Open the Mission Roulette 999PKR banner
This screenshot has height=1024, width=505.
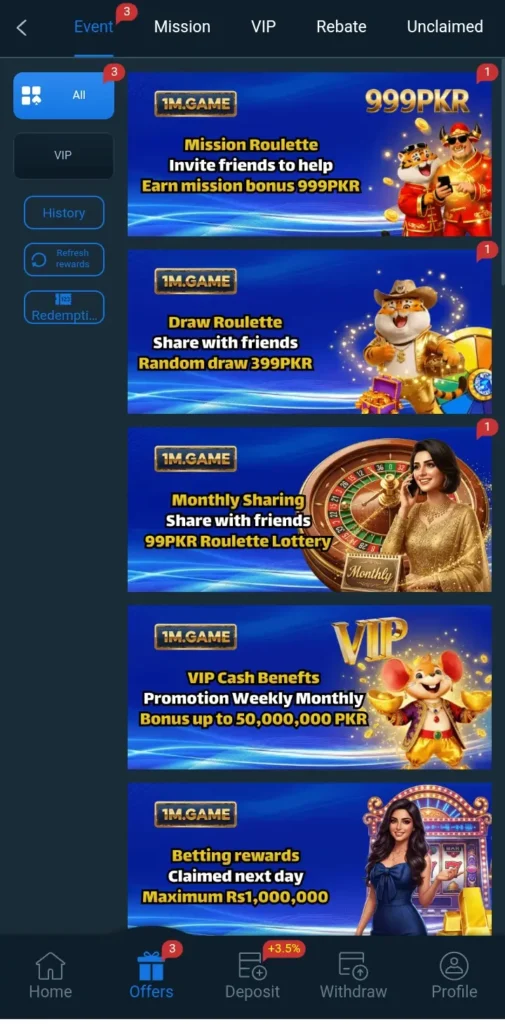point(310,154)
